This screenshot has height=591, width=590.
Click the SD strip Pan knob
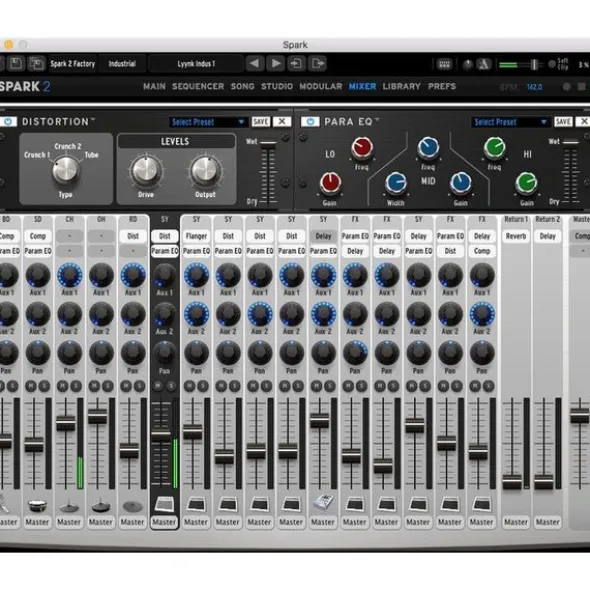(37, 353)
